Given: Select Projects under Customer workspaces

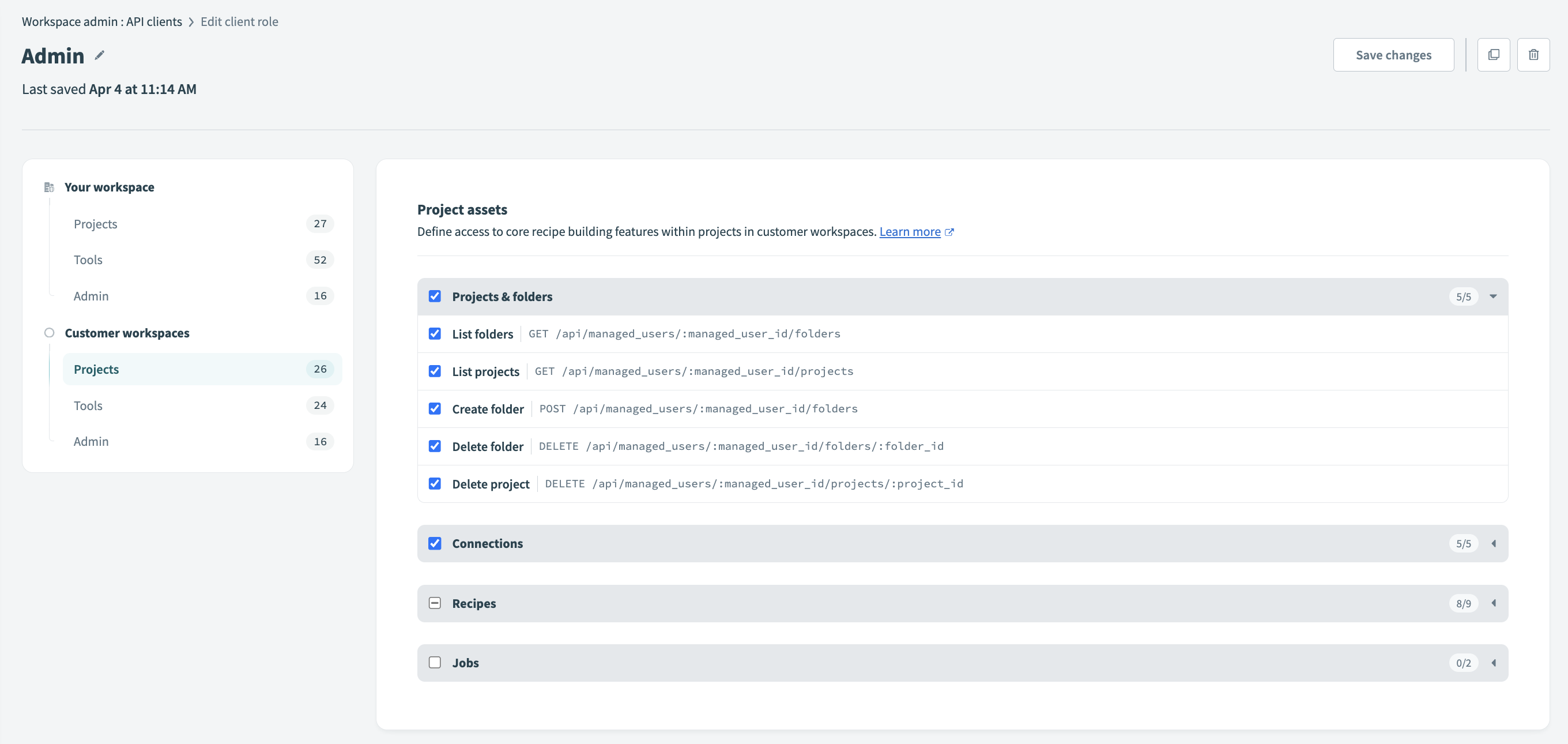Looking at the screenshot, I should click(x=202, y=369).
